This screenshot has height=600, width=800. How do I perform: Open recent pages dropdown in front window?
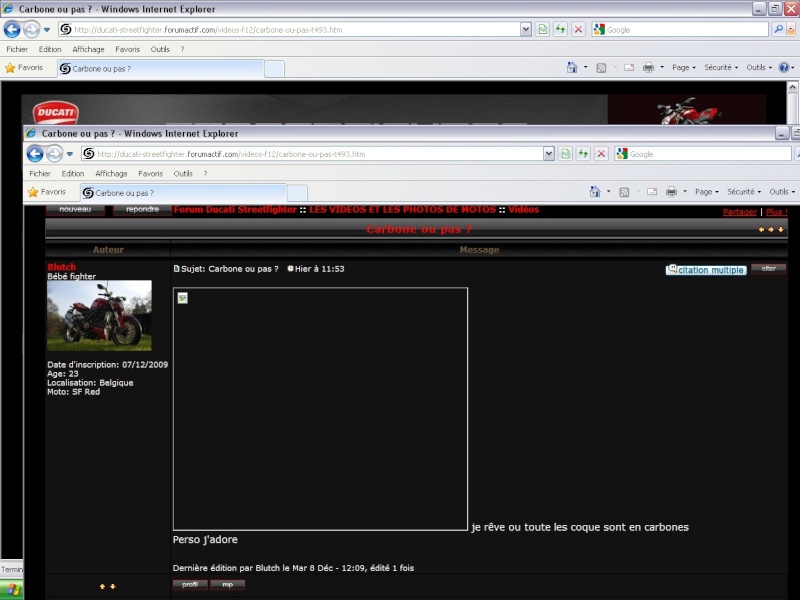pyautogui.click(x=70, y=154)
